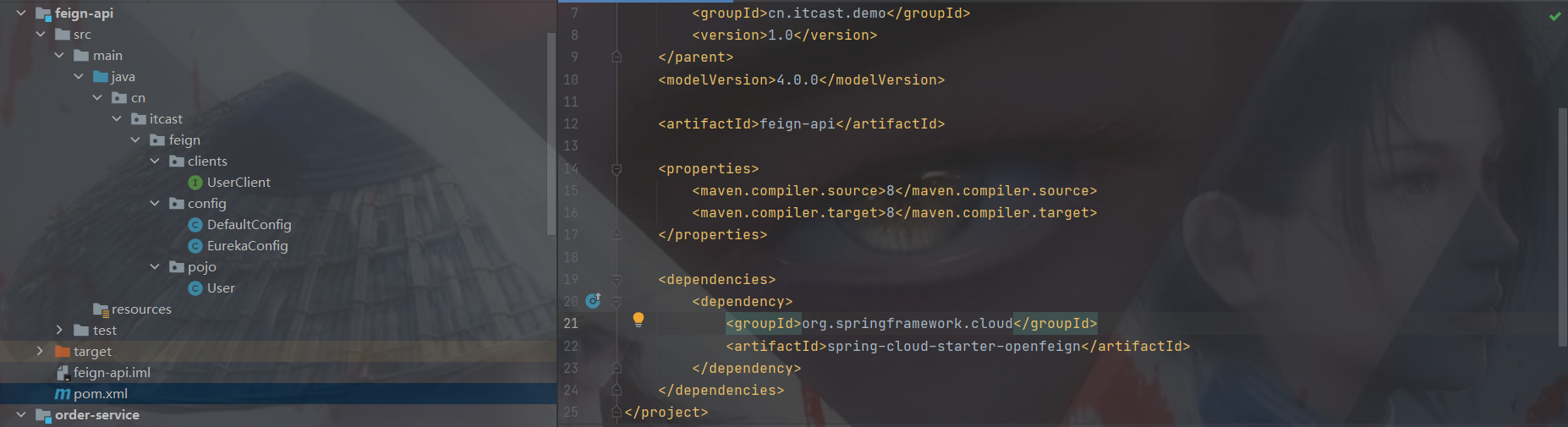This screenshot has height=427, width=1568.
Task: Click the User class icon
Action: pyautogui.click(x=195, y=288)
